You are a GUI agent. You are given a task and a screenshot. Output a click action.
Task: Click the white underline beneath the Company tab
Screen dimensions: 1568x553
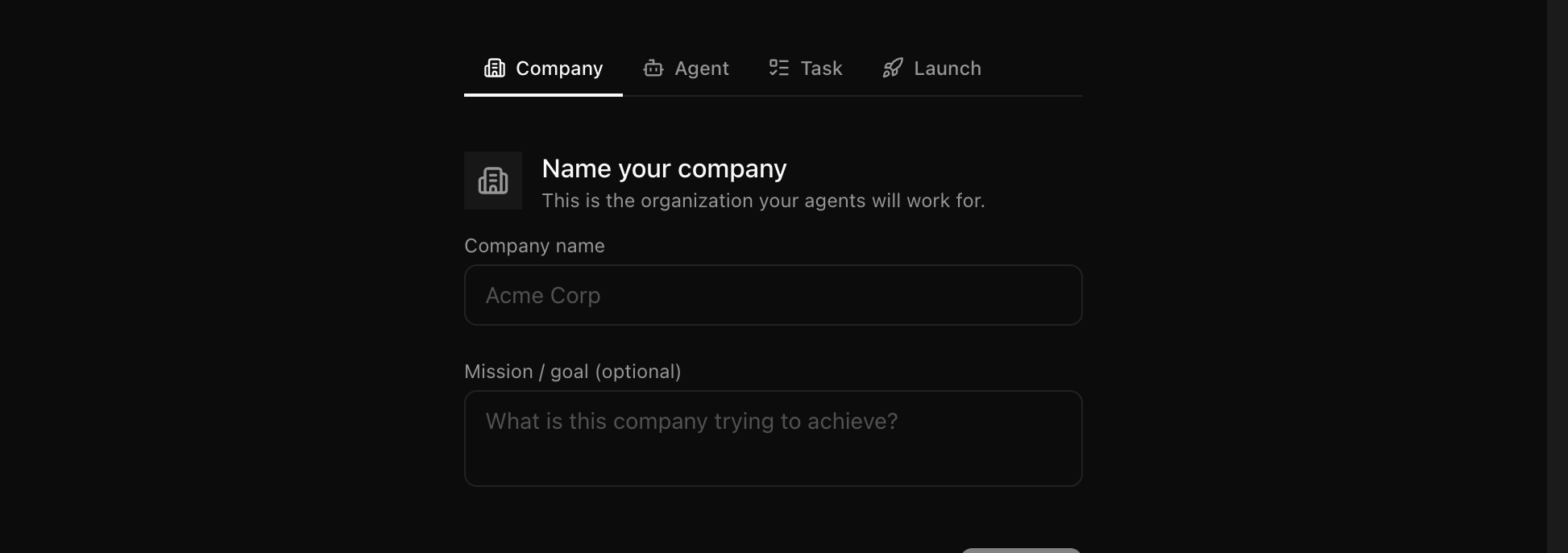[543, 94]
